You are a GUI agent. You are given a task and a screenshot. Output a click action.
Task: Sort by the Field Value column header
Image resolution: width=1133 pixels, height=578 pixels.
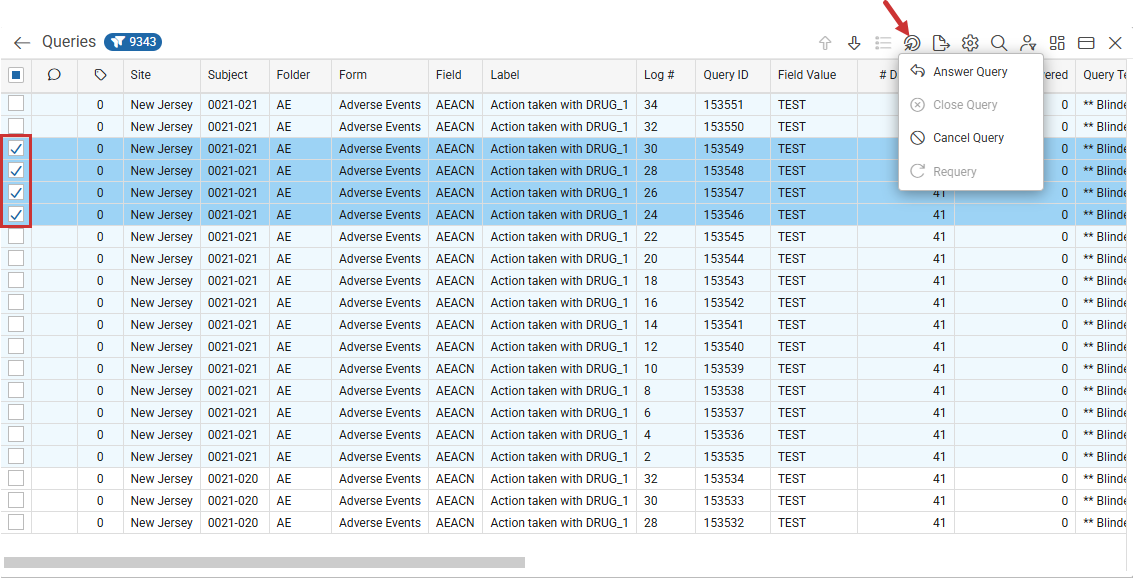pos(814,75)
